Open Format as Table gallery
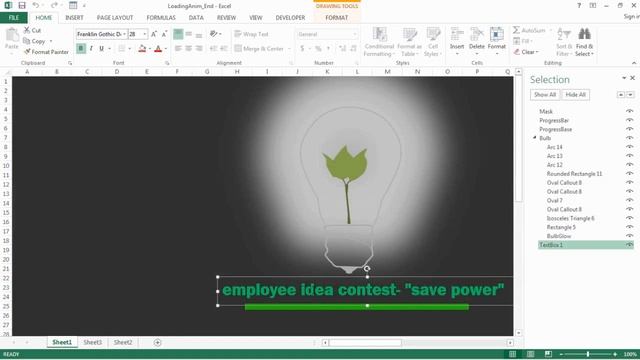Viewport: 640px width, 360px height. pos(410,42)
